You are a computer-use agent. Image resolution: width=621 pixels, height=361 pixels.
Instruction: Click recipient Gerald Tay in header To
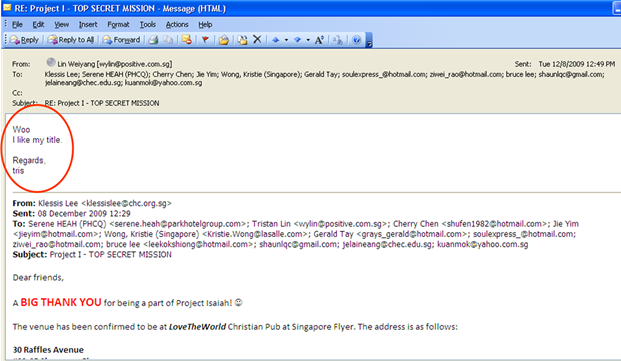click(321, 74)
